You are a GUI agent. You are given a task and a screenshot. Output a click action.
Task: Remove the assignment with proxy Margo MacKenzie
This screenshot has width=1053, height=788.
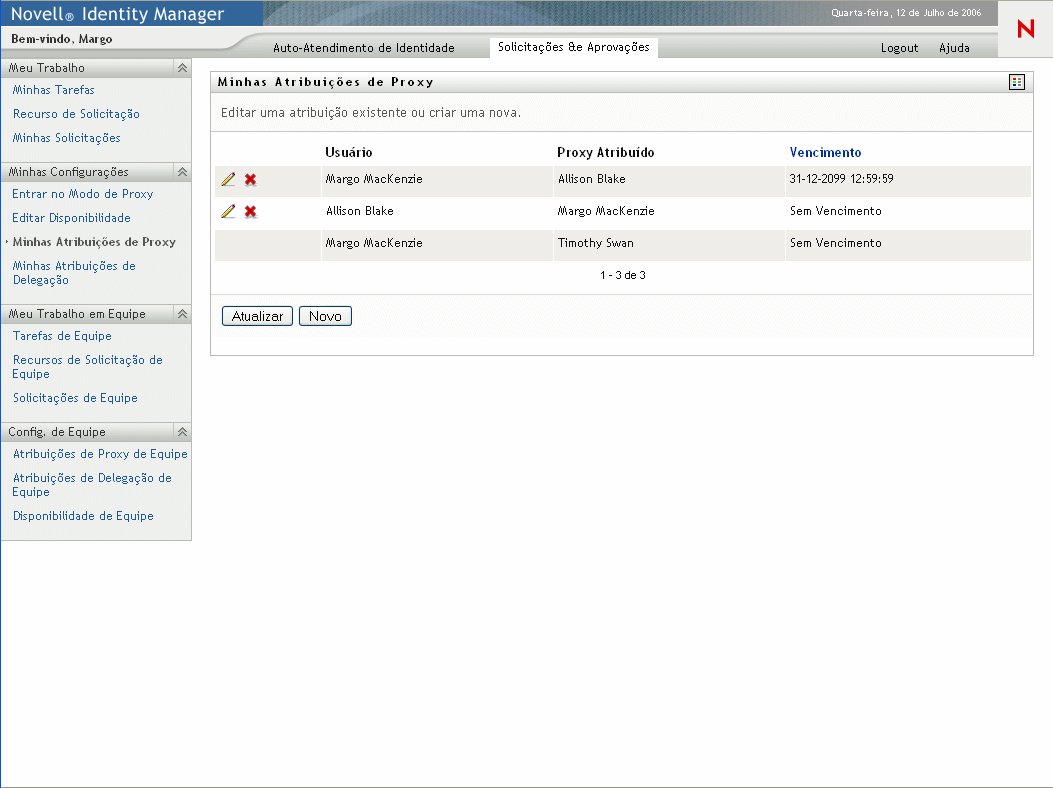coord(250,212)
